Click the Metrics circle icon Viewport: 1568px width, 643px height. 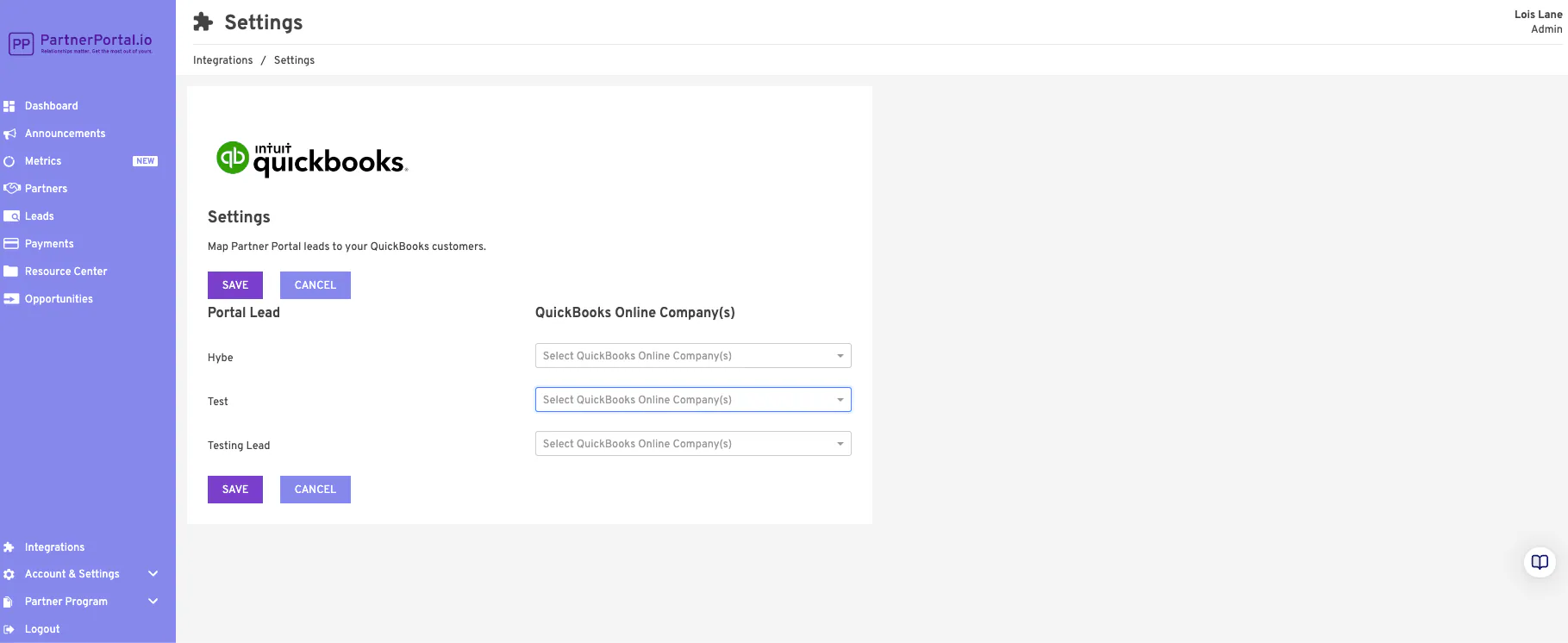[x=9, y=161]
